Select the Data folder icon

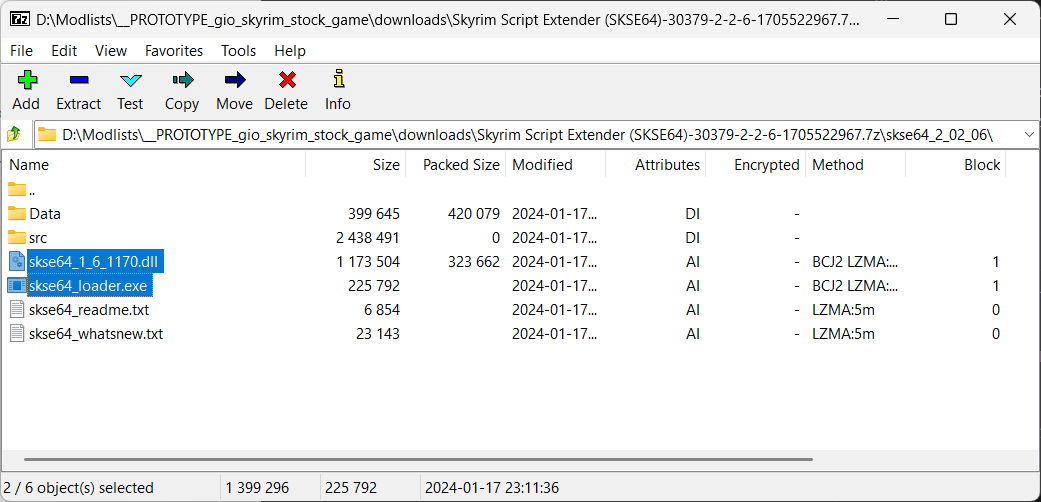(x=17, y=213)
